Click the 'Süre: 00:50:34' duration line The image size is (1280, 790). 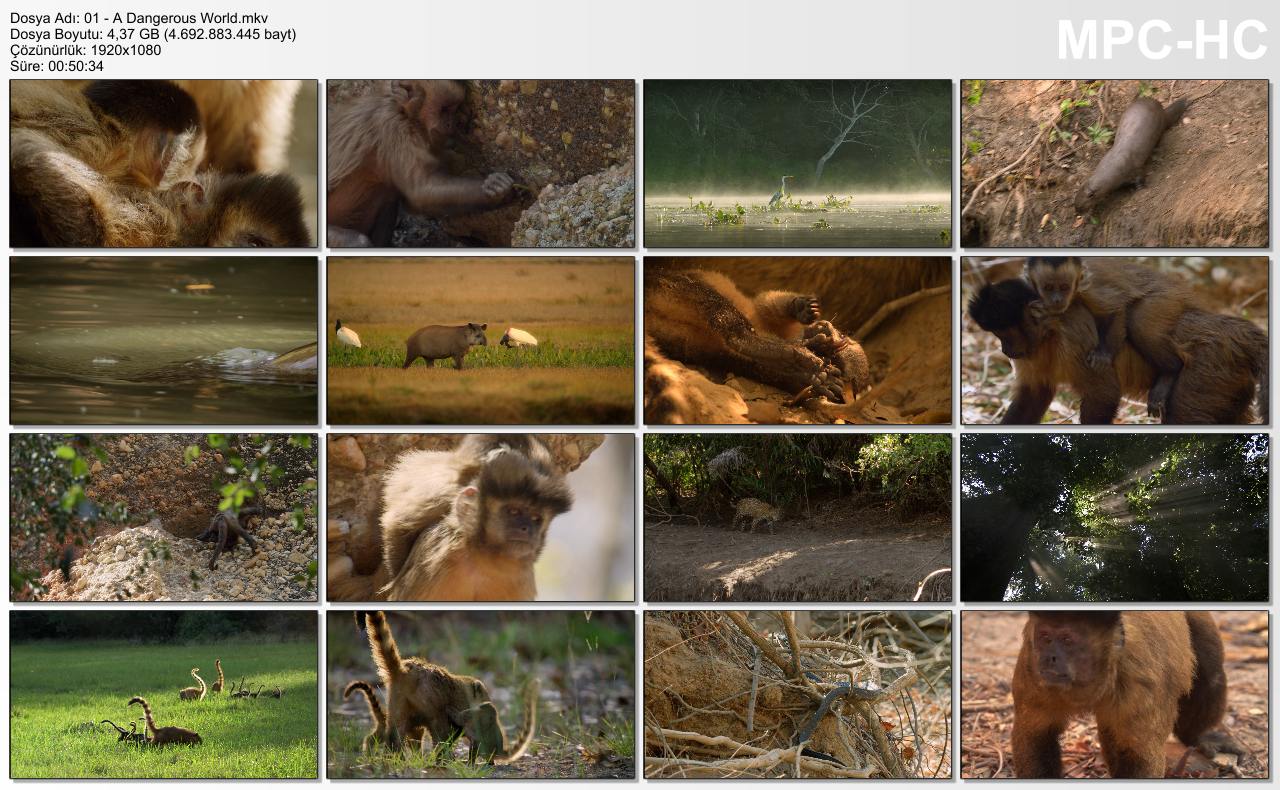click(x=57, y=66)
